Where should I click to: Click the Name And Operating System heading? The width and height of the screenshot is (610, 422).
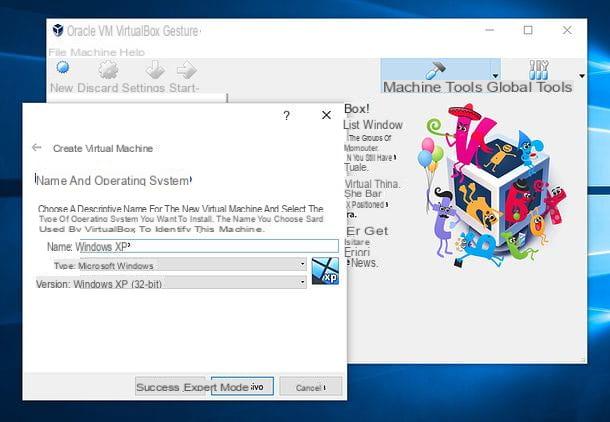pos(113,180)
